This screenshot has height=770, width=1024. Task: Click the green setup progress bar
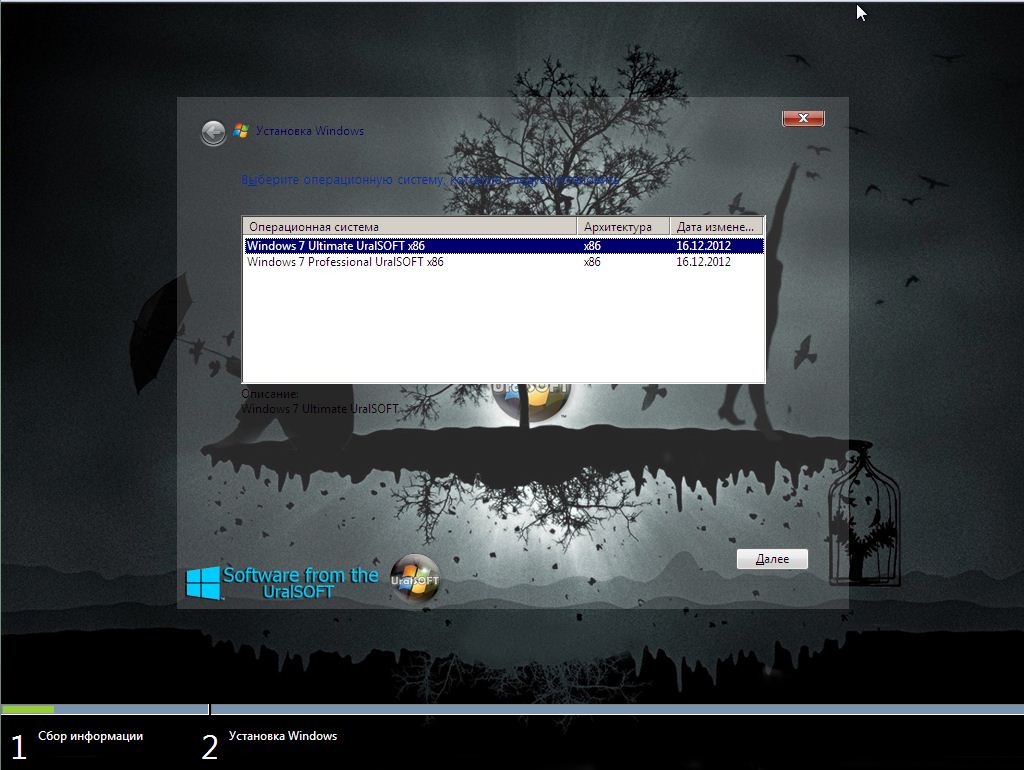point(27,709)
